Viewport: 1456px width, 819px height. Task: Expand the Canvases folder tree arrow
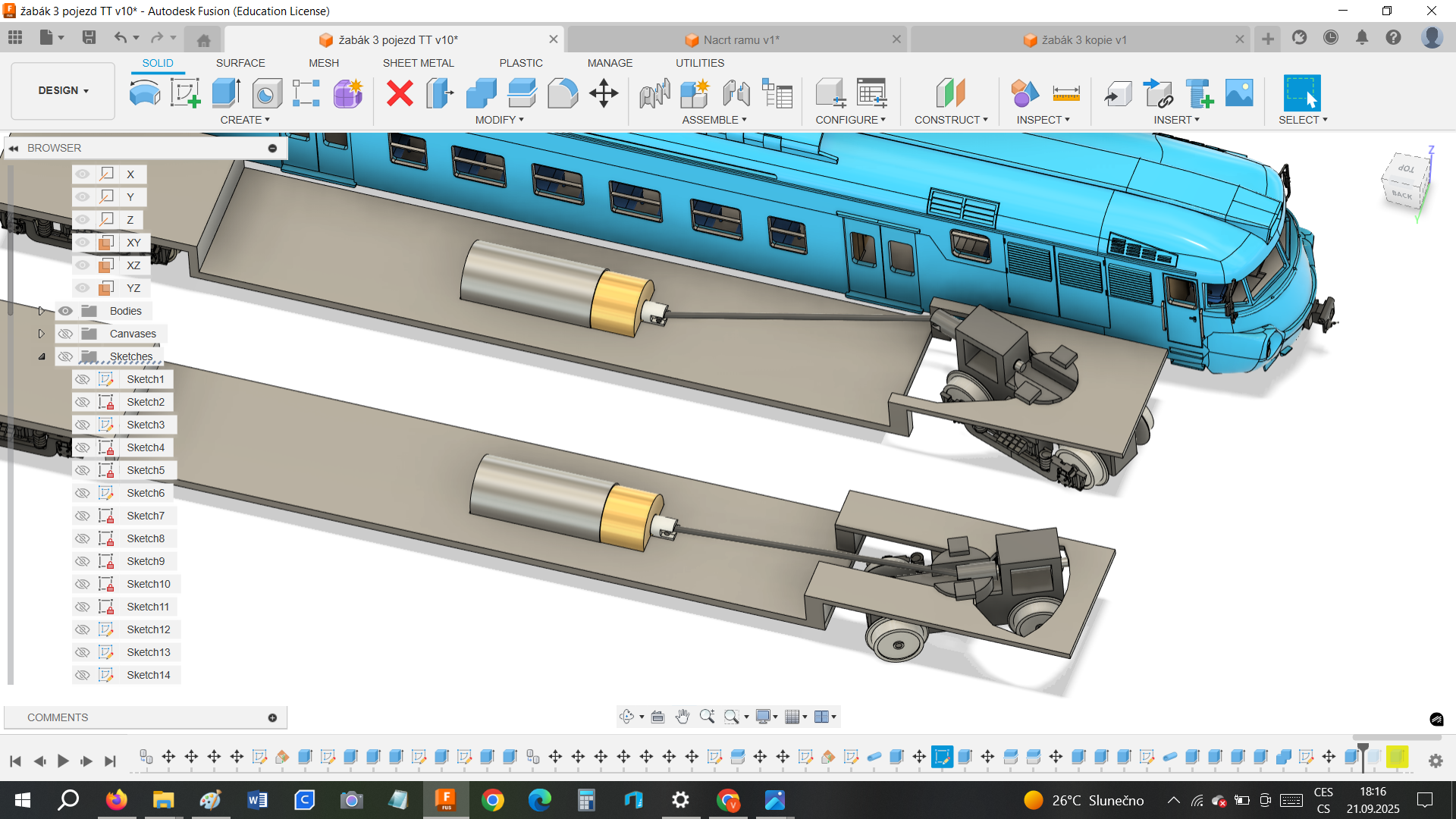tap(42, 334)
